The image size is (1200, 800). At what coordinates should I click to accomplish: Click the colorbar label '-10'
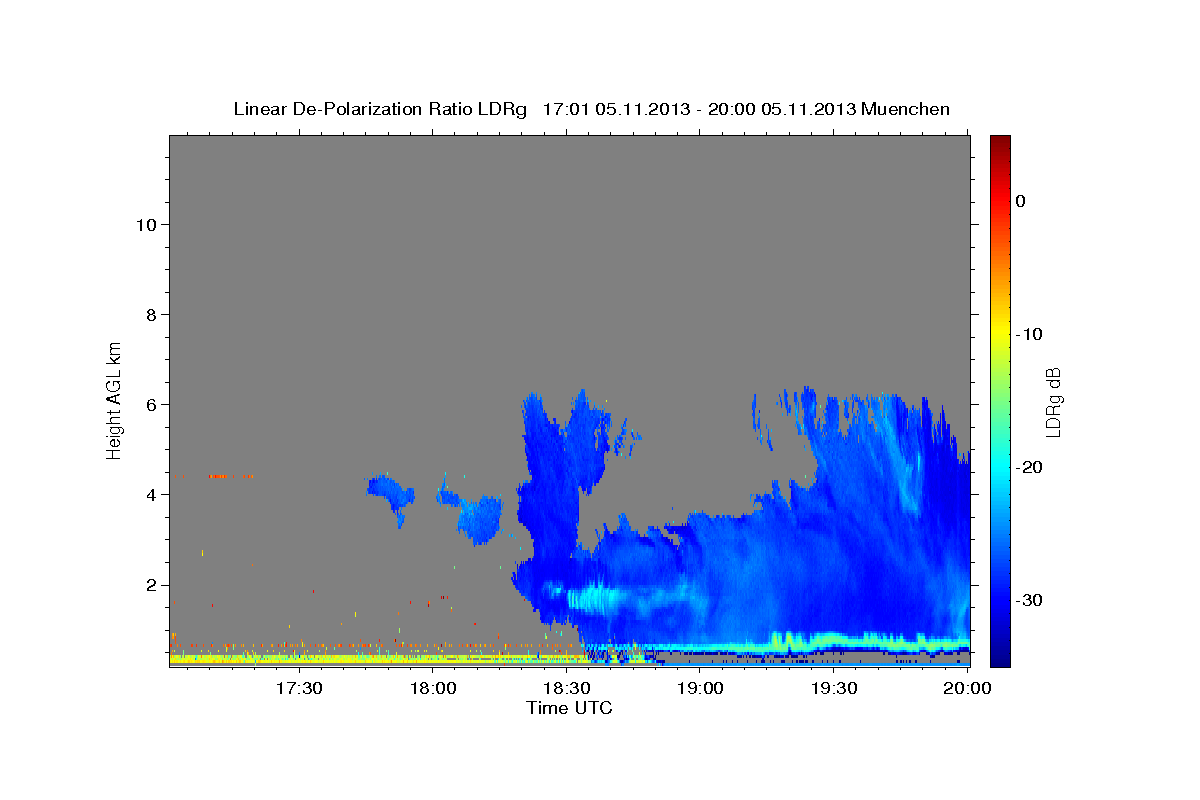(x=1029, y=334)
